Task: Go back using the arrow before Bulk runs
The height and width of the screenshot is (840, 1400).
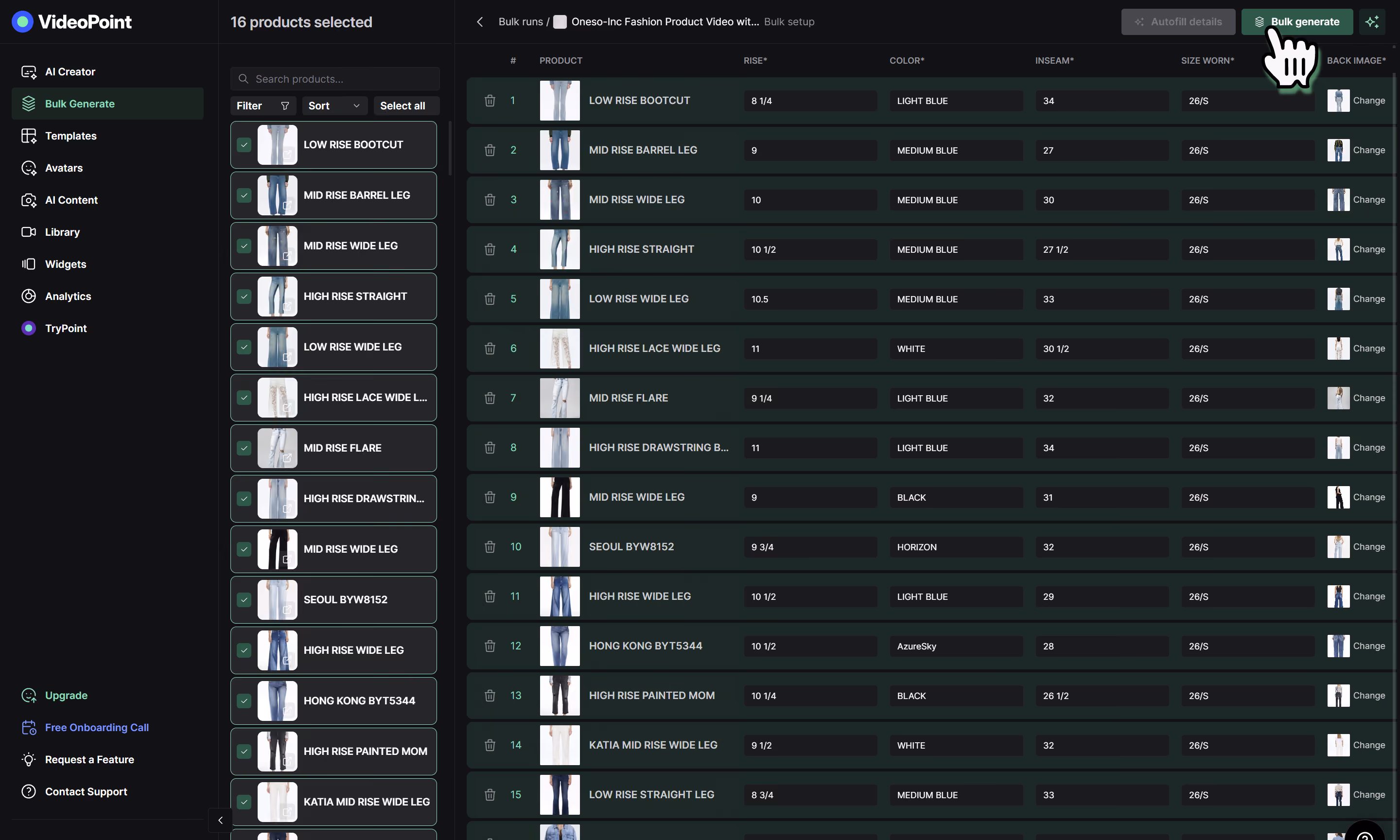Action: [480, 21]
